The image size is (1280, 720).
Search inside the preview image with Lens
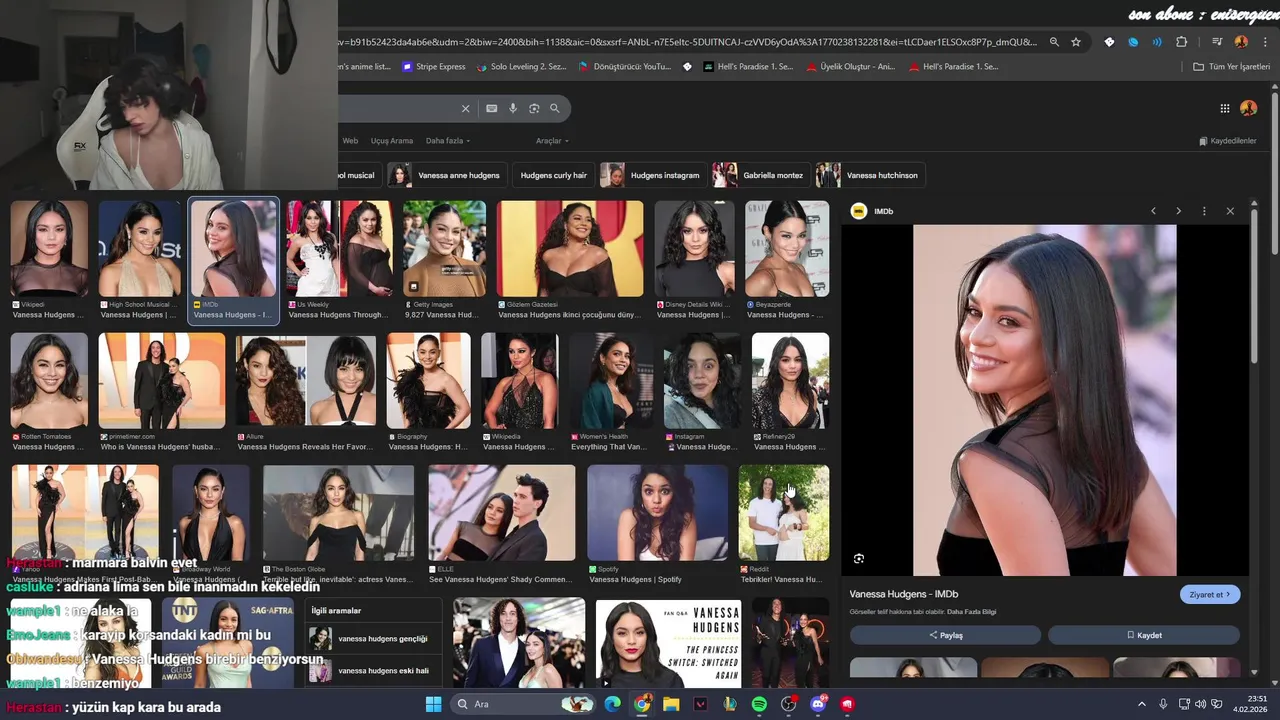point(859,559)
